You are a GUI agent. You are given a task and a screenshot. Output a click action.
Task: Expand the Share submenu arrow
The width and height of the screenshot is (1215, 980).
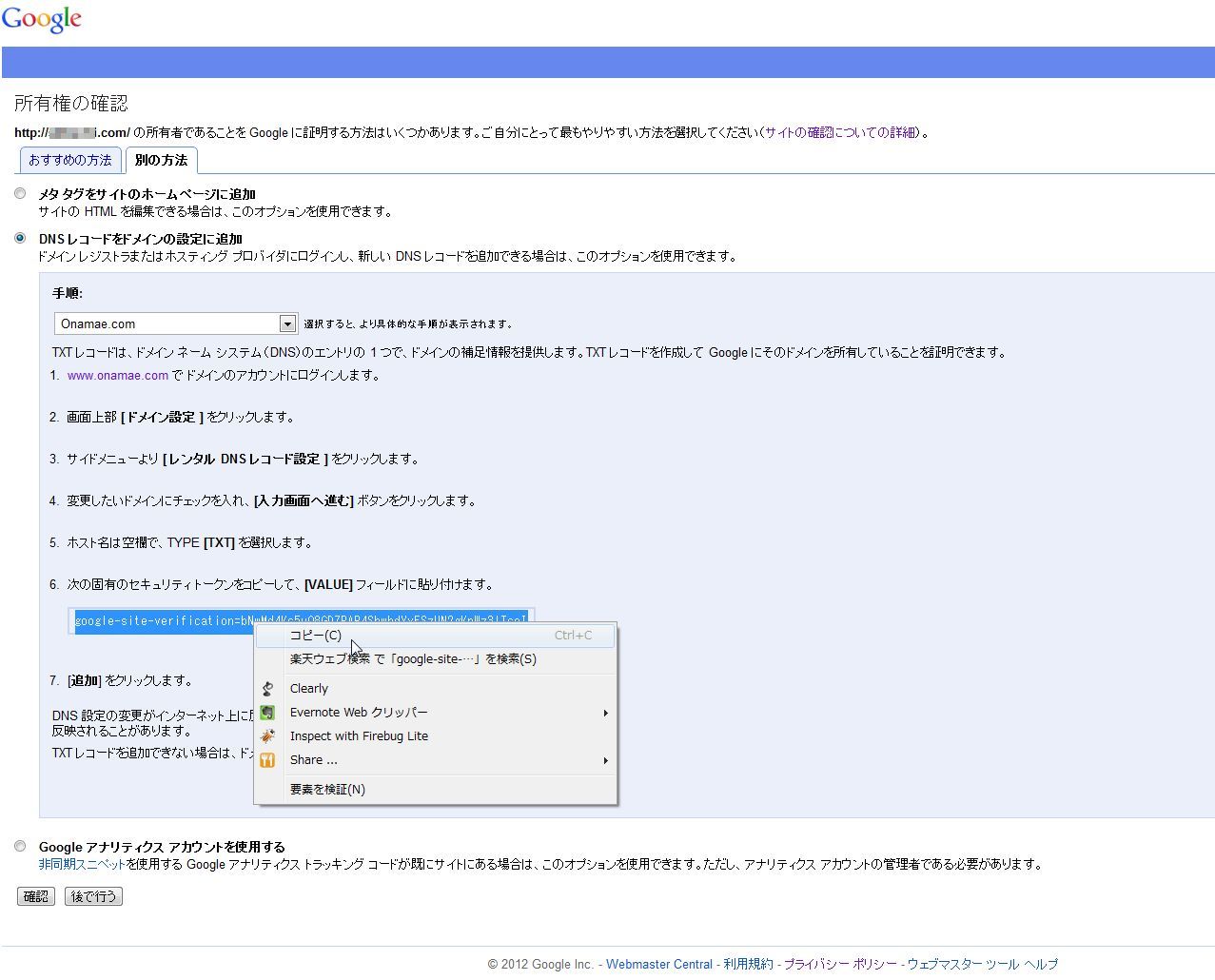(x=605, y=760)
